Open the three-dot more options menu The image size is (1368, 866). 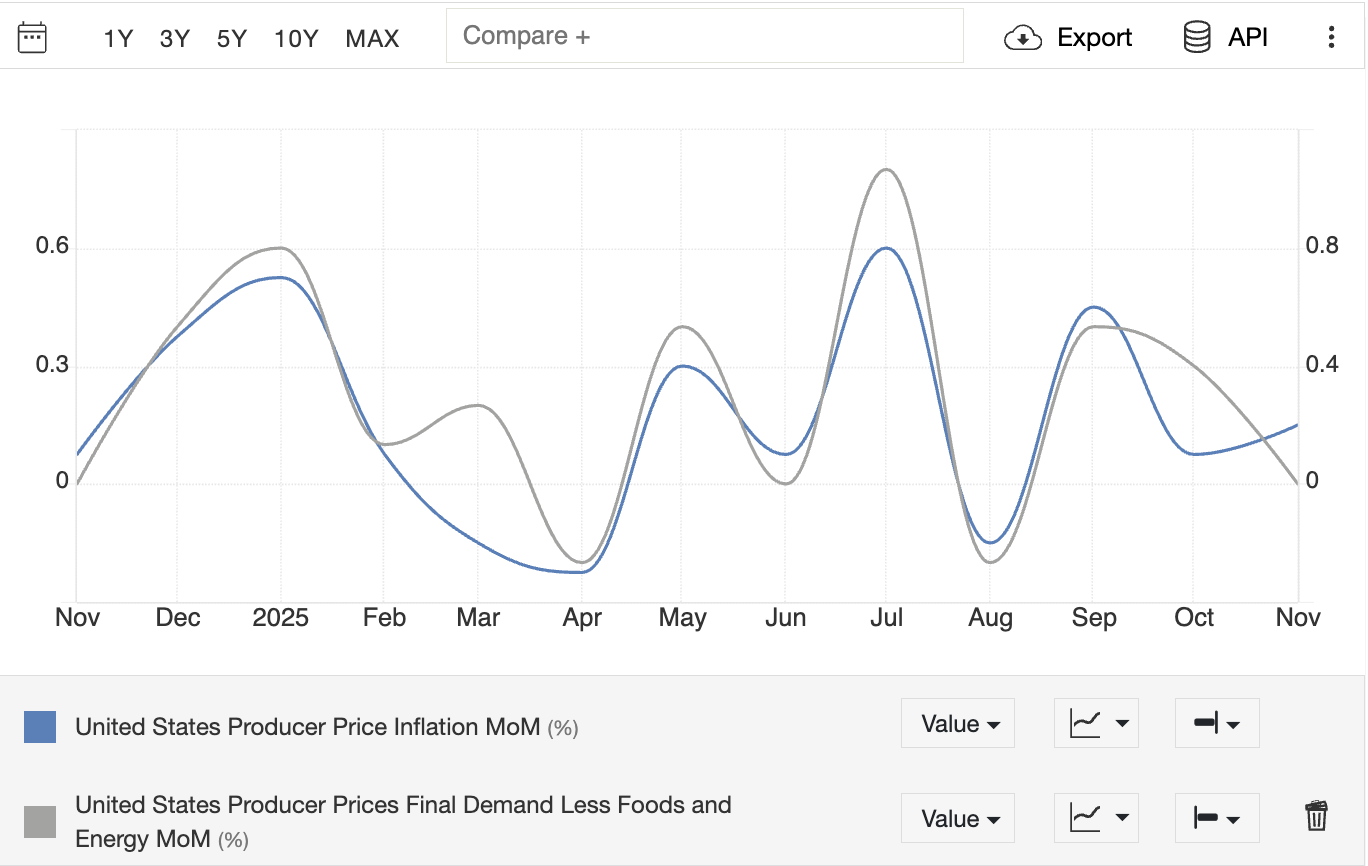[1330, 38]
